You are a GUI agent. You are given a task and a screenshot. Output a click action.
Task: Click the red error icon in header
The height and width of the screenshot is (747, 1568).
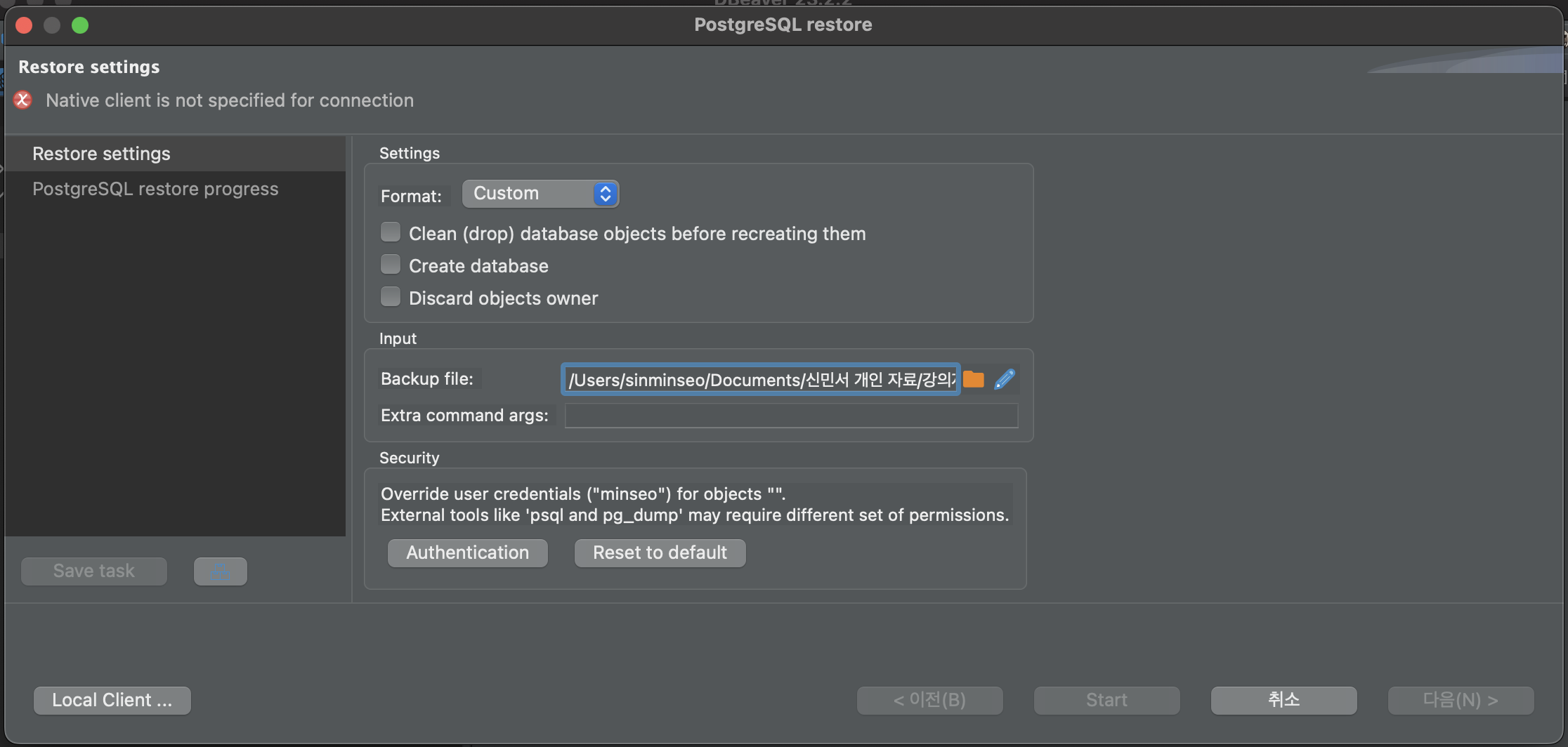point(22,100)
